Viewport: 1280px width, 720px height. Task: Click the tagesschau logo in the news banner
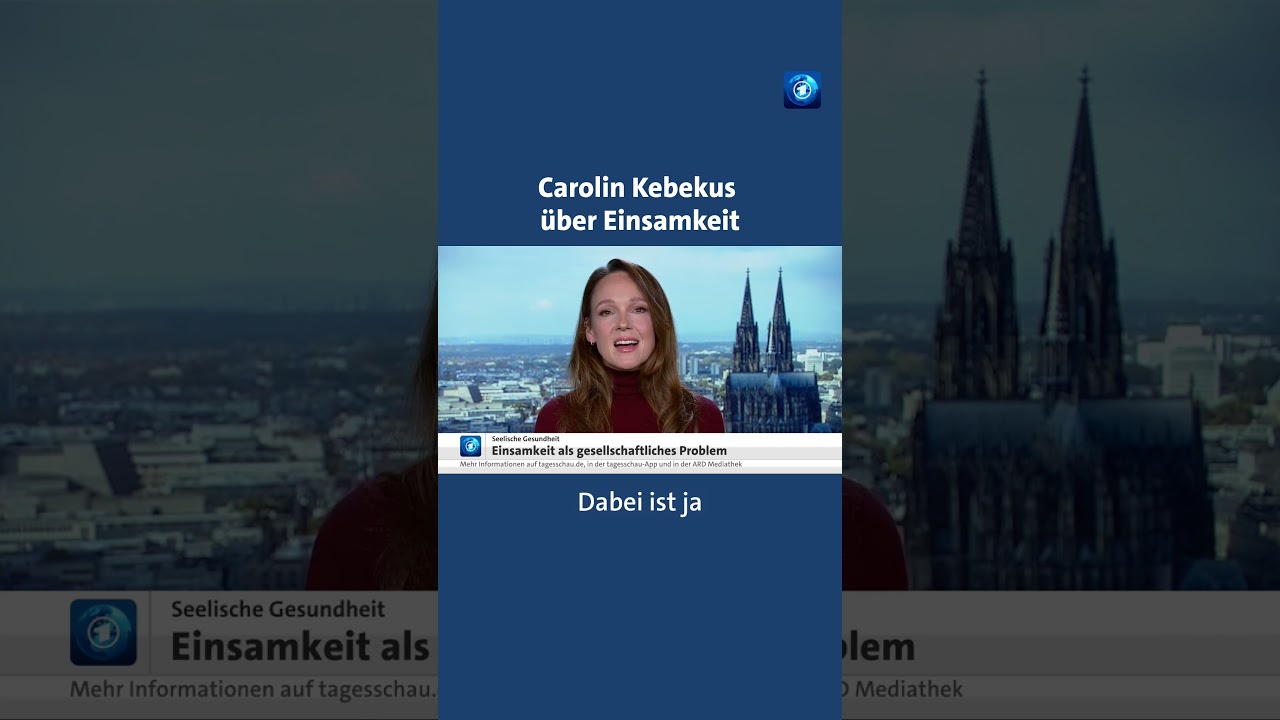coord(470,446)
